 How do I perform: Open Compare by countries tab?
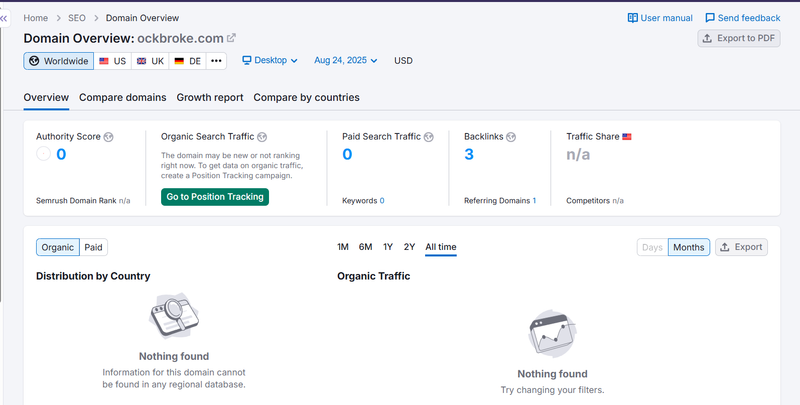pos(306,97)
